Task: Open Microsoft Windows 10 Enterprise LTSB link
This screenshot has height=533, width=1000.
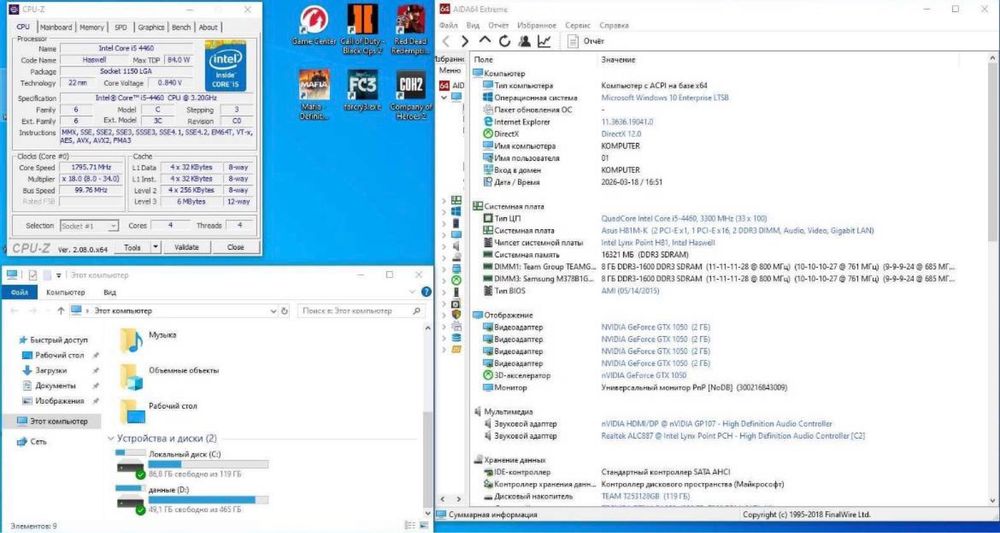Action: (665, 98)
